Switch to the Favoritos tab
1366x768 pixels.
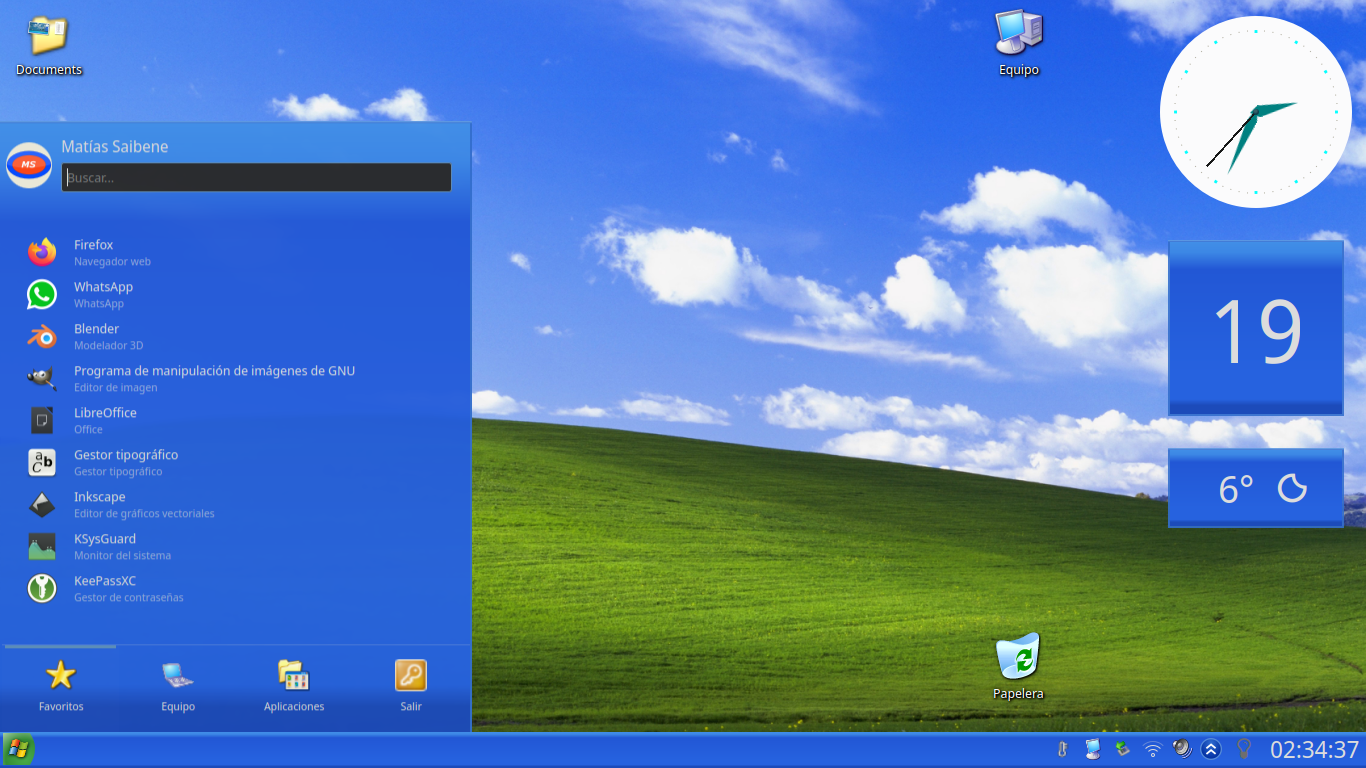click(61, 686)
